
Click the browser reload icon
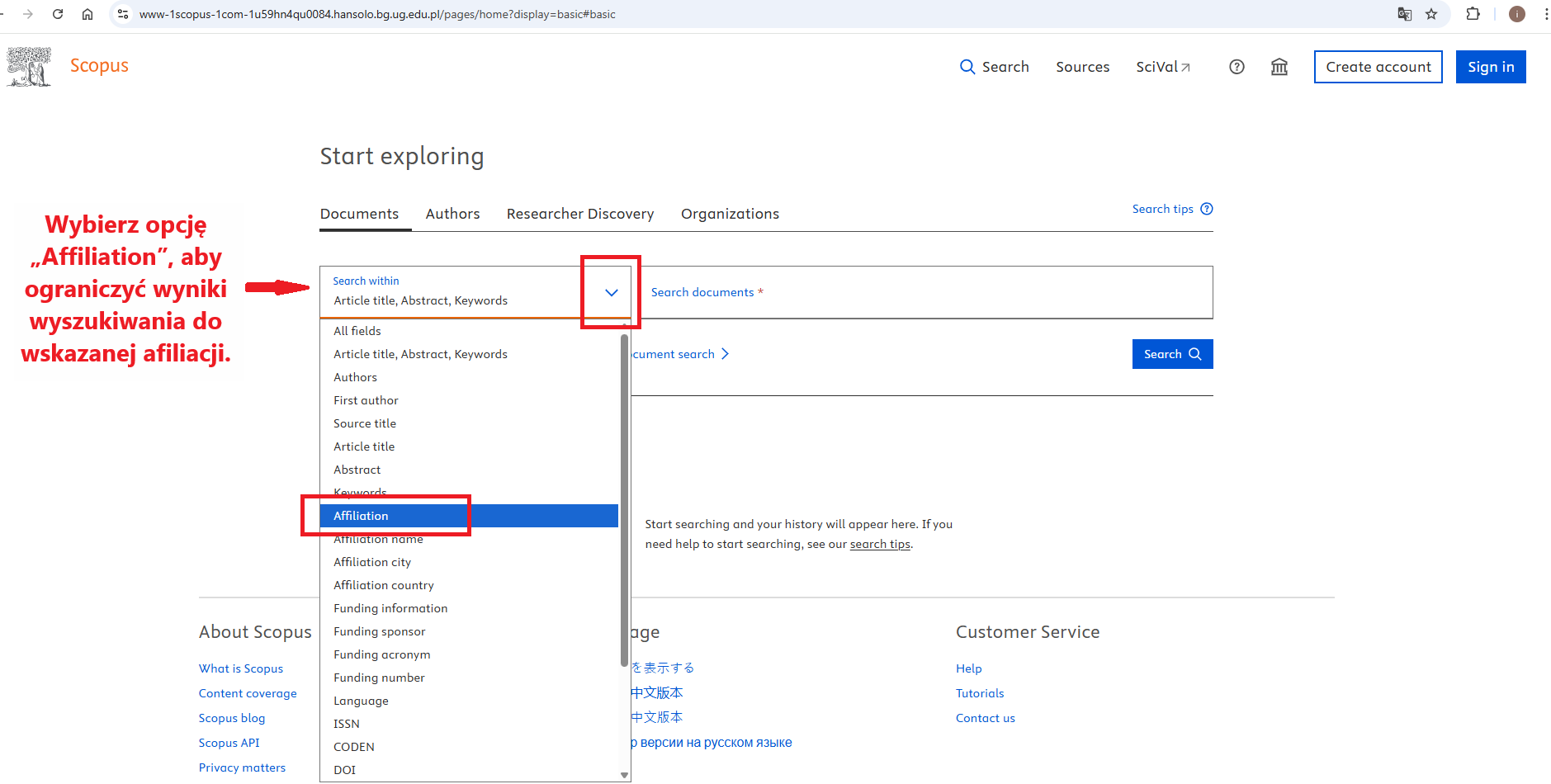[58, 14]
